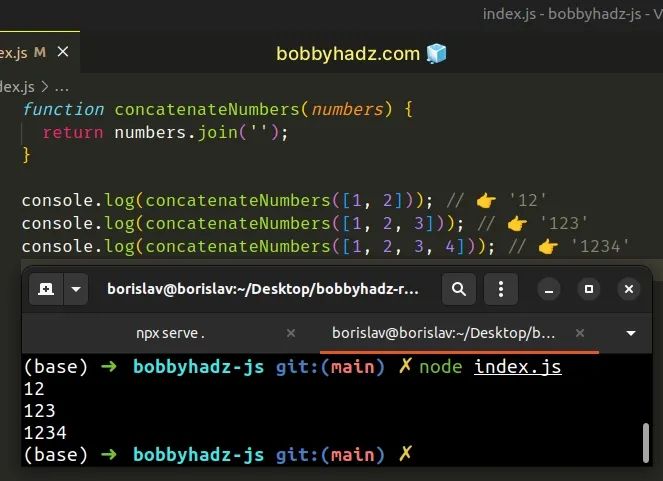Expand the new-tab dropdown arrow in terminal
Screen dimensions: 663x481
76,289
